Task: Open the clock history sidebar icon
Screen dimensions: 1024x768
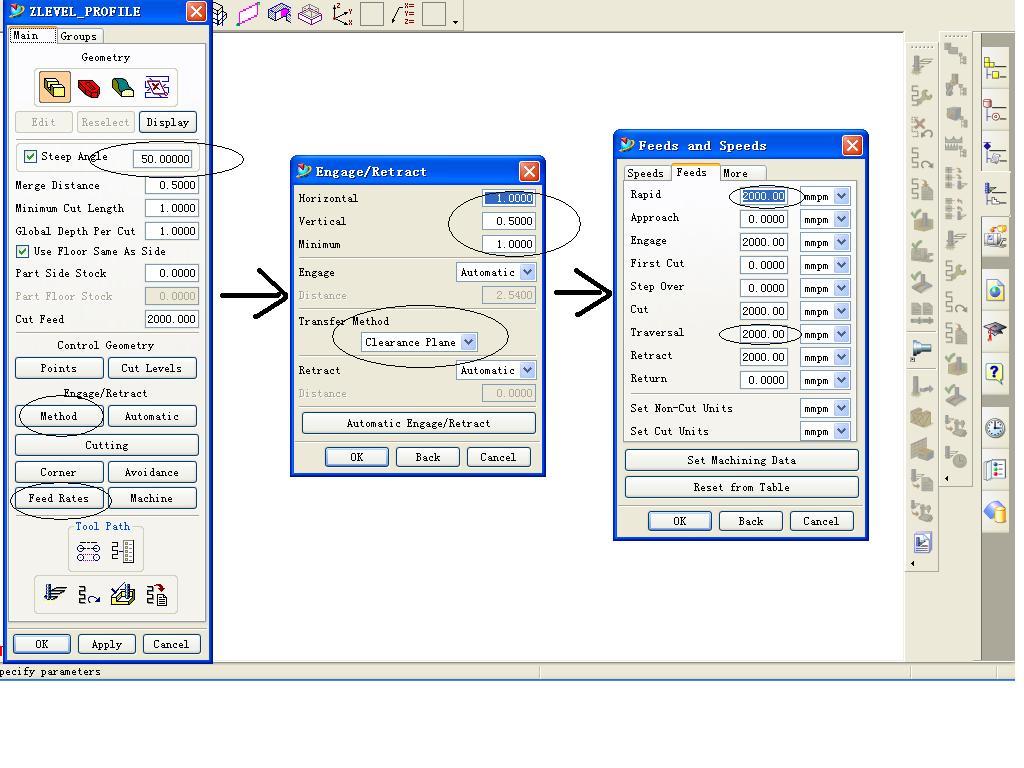Action: (x=995, y=428)
